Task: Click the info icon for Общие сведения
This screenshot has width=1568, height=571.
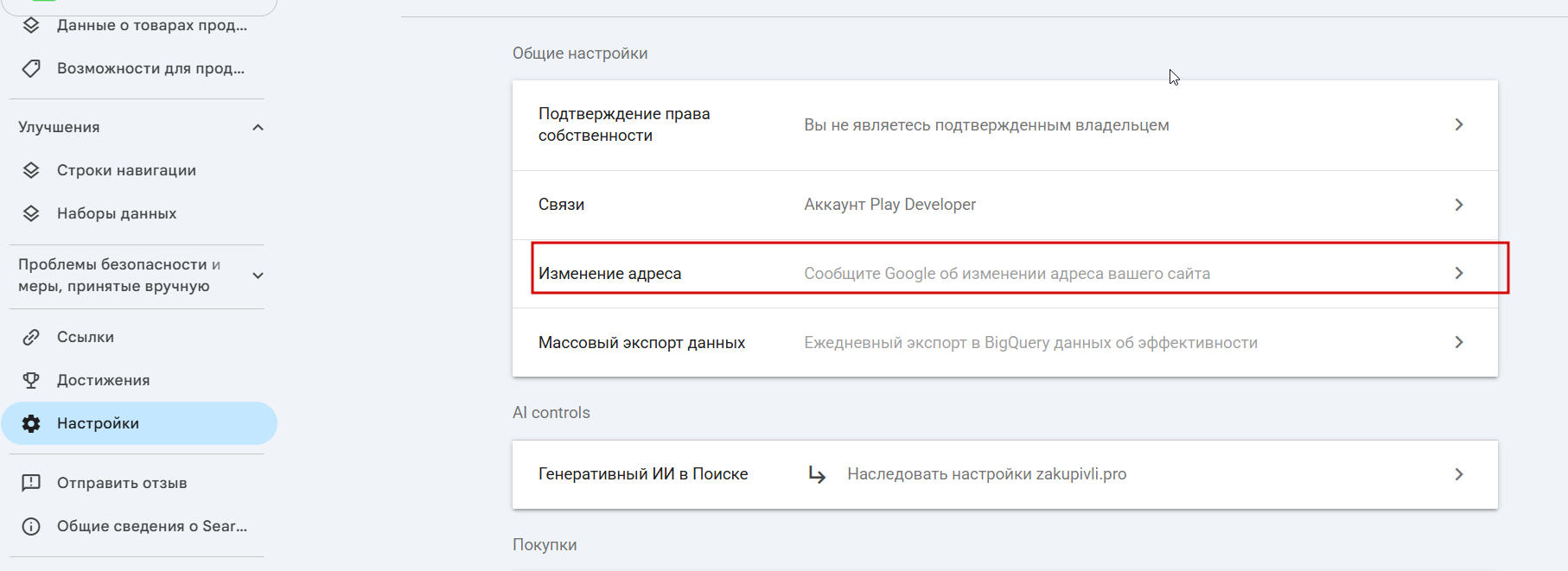Action: tap(31, 526)
